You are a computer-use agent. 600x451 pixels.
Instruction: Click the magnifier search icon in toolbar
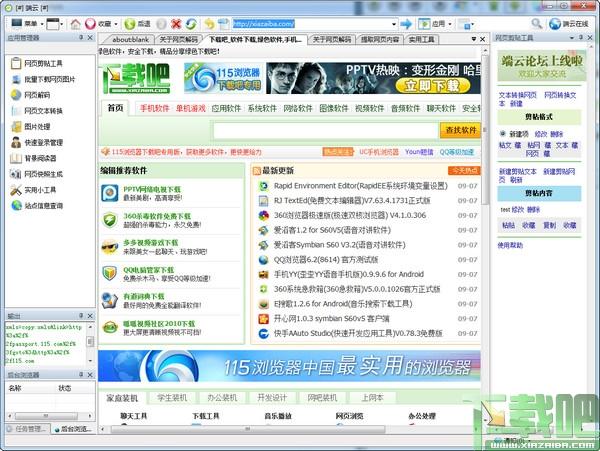click(536, 24)
